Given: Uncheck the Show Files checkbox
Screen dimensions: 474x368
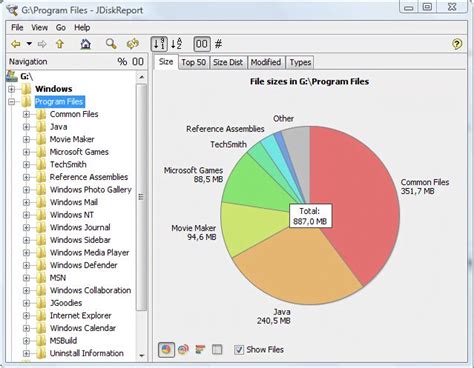Looking at the screenshot, I should tap(239, 350).
